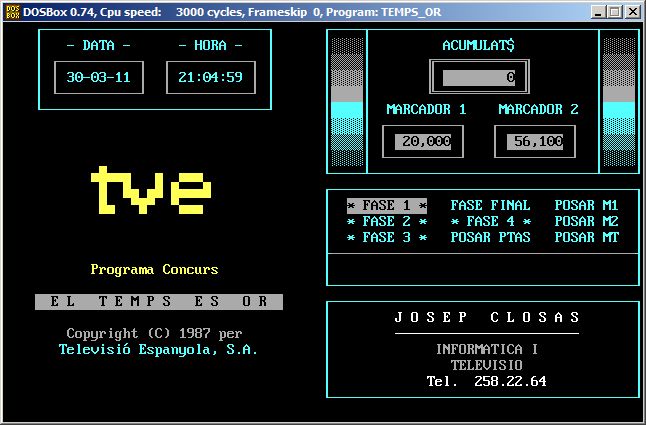Select POSAR M1 in the menu
The image size is (646, 425).
point(586,205)
